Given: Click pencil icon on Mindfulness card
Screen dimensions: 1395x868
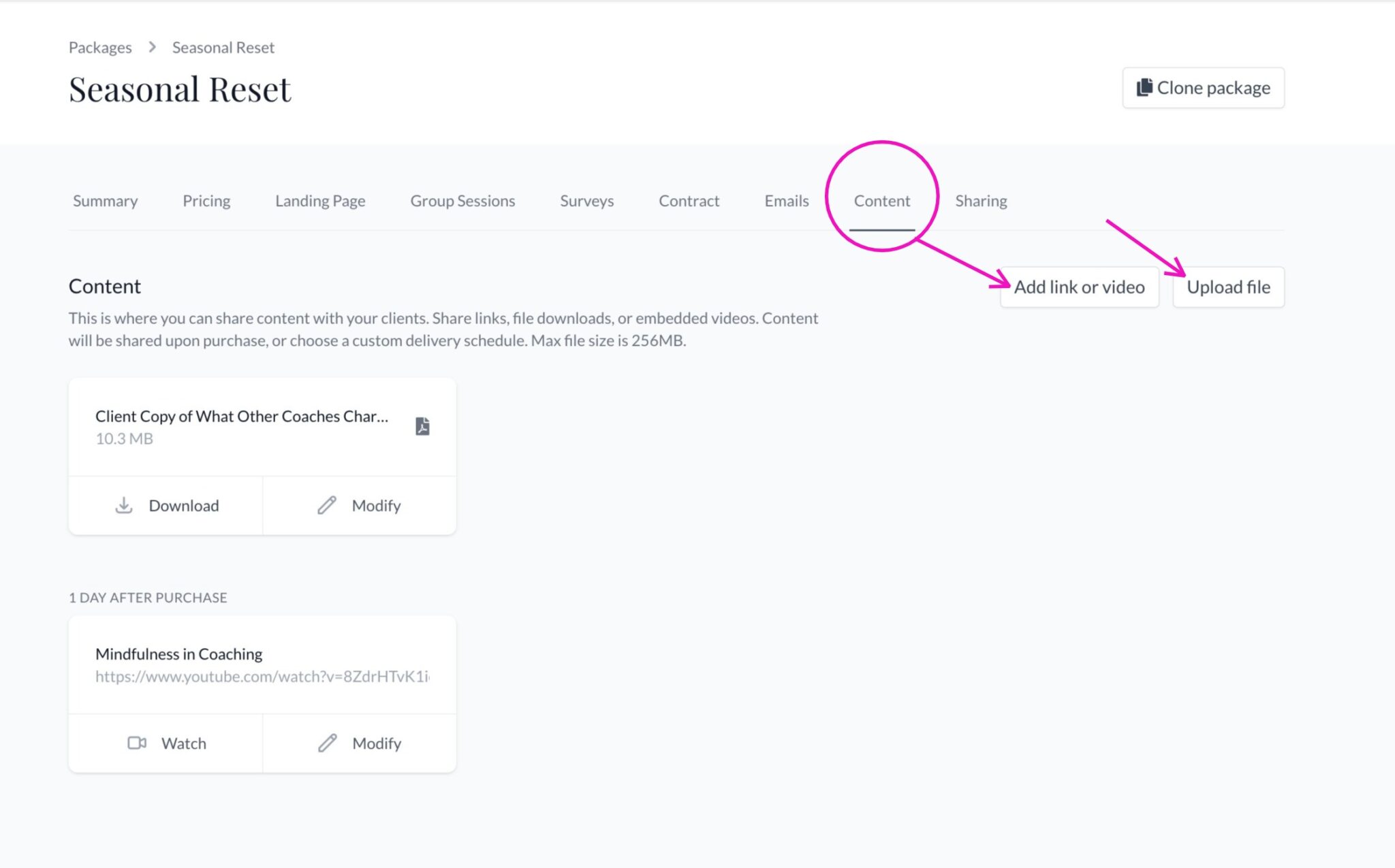Looking at the screenshot, I should coord(328,743).
